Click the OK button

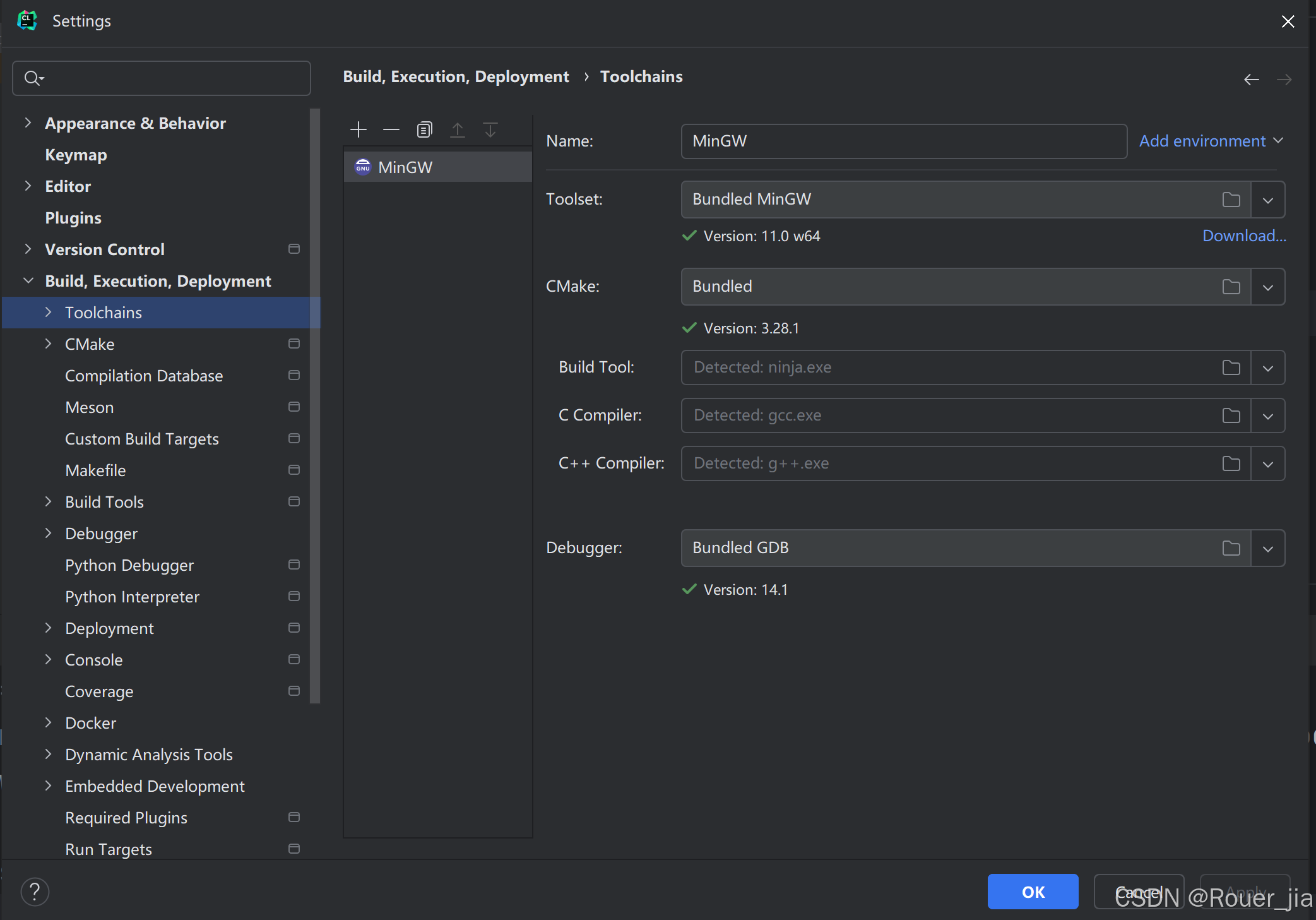click(x=1033, y=892)
